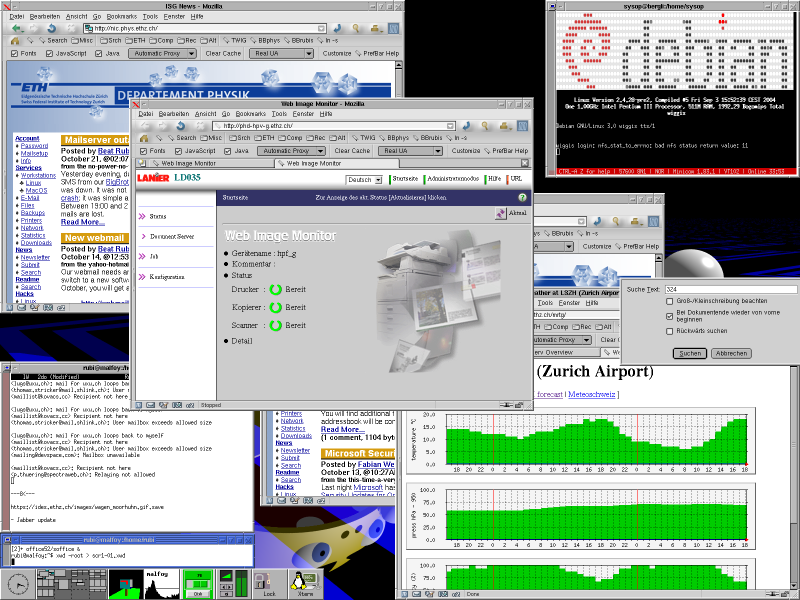Open Real UA dropdown in Web Image Monitor window
The image size is (800, 600).
tap(410, 151)
